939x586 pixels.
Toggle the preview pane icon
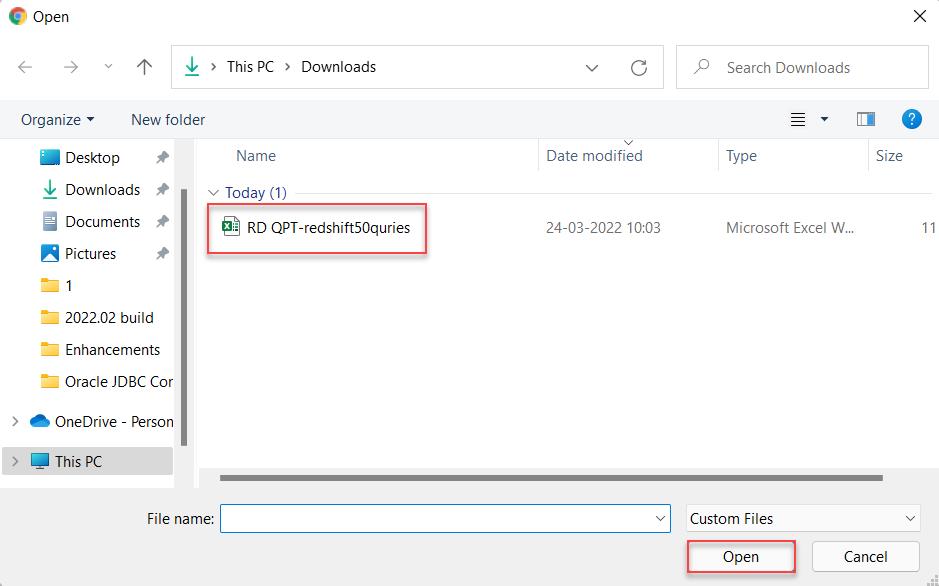(x=865, y=120)
